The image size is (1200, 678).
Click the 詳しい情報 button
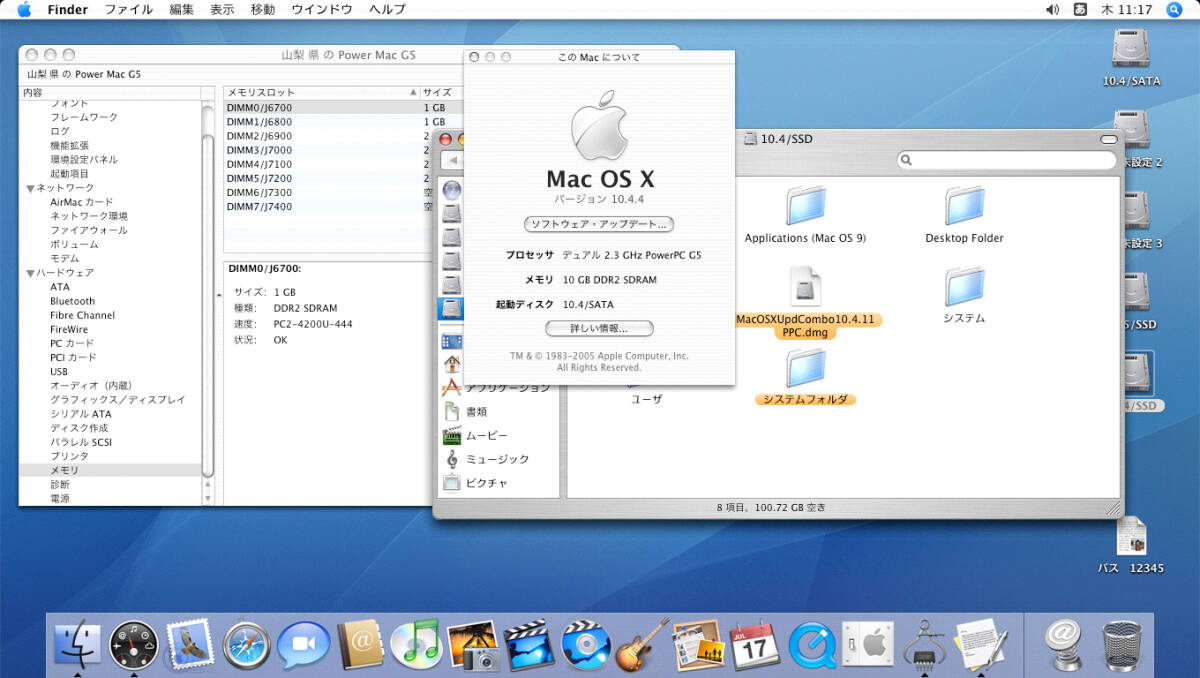point(600,328)
